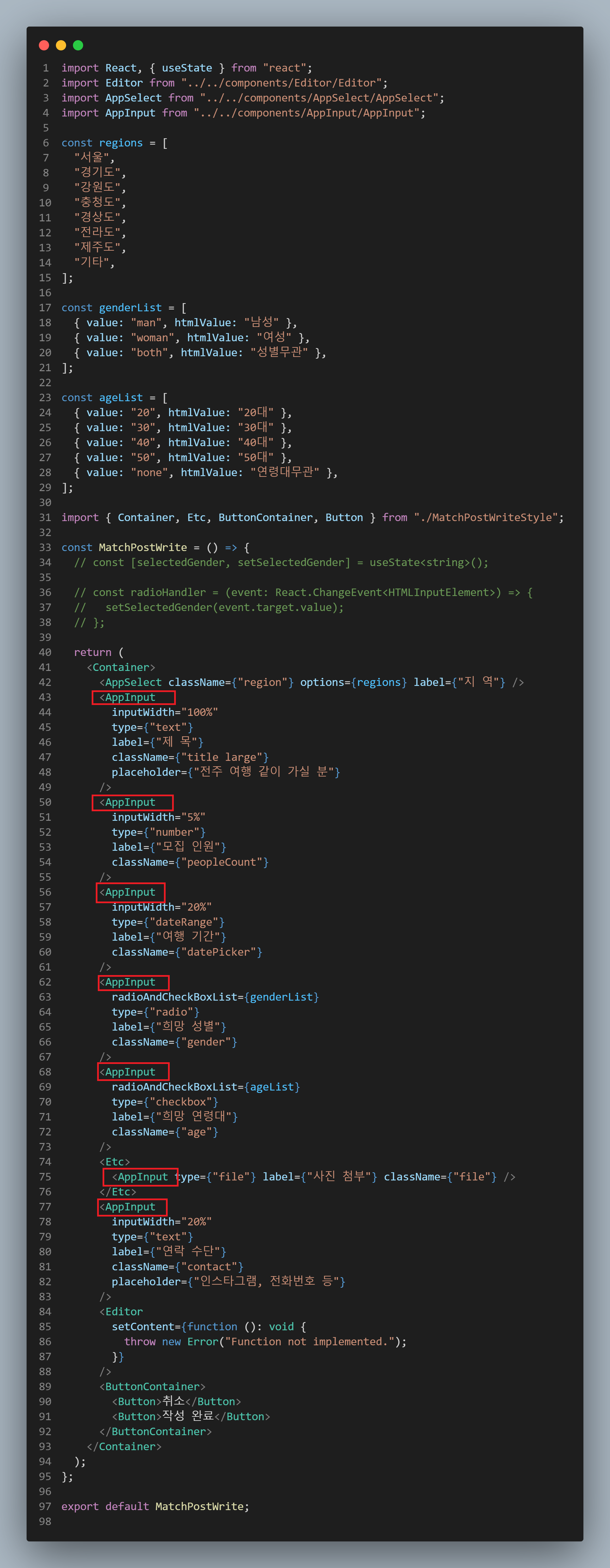This screenshot has width=610, height=1568.
Task: Click the "남성" htmlValue string
Action: (261, 323)
